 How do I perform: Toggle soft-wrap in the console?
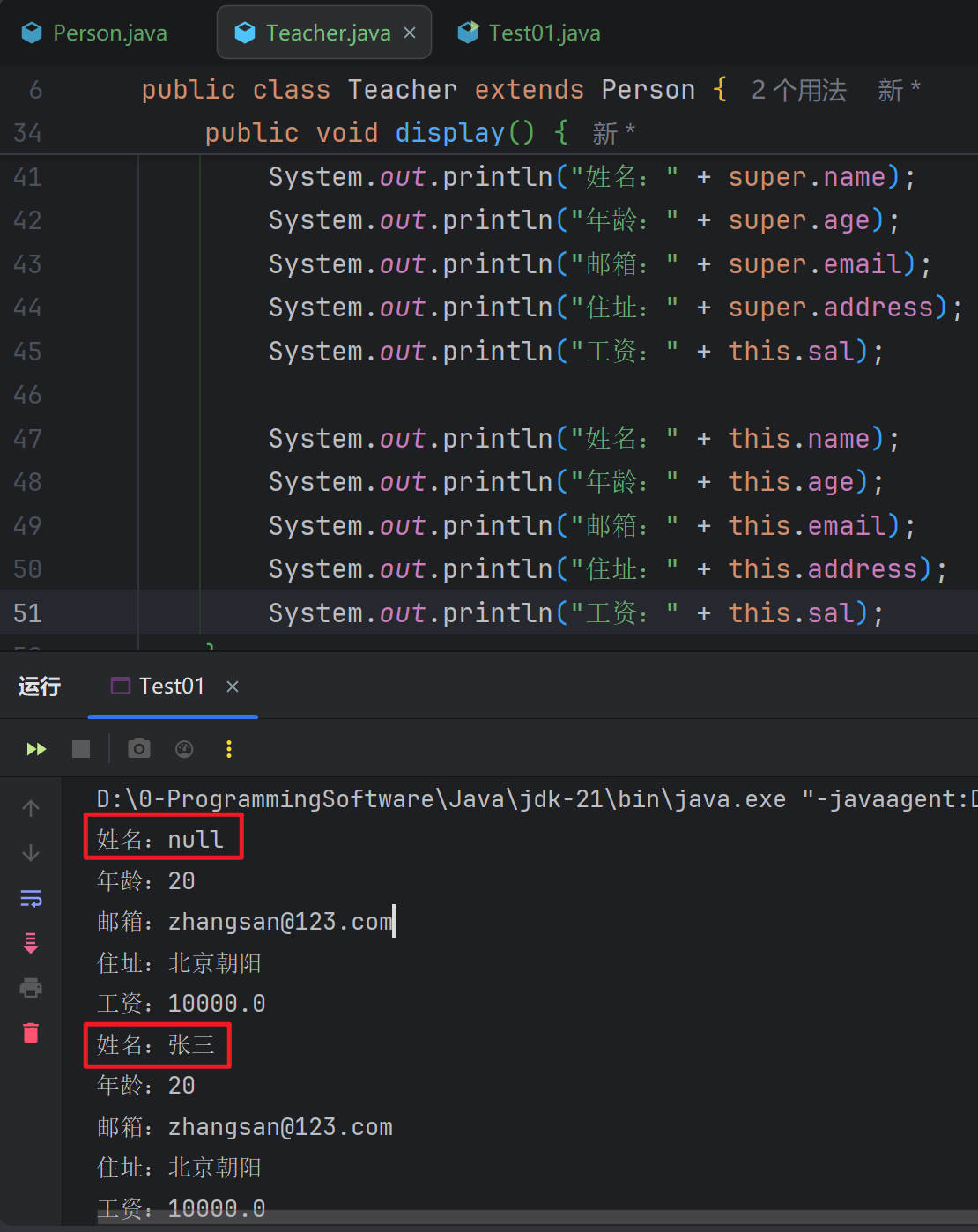(31, 898)
